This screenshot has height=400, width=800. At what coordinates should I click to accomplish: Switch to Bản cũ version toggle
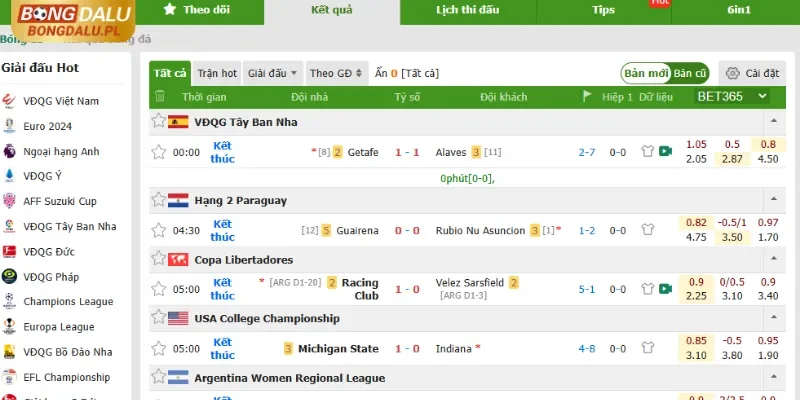click(690, 73)
